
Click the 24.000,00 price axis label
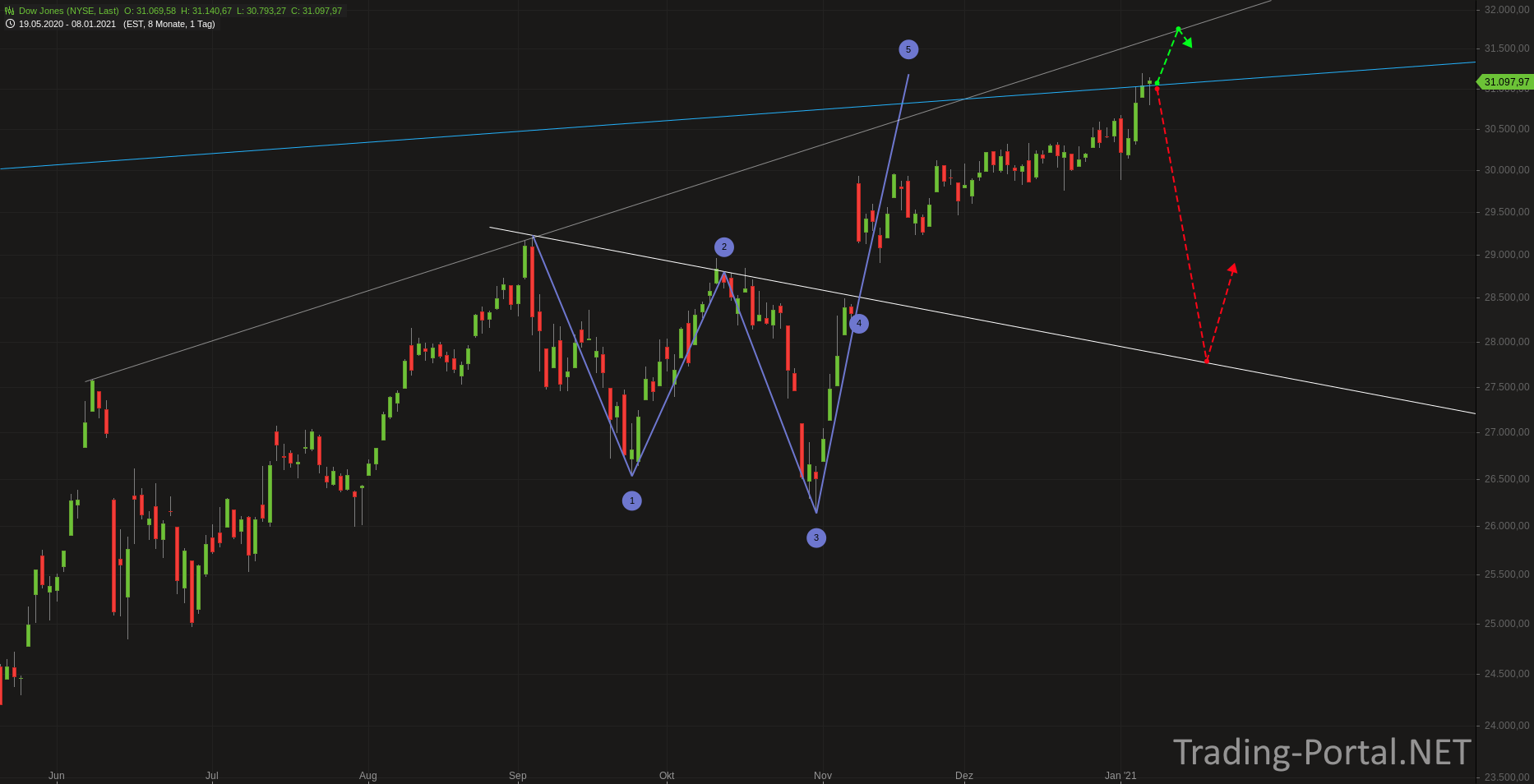[1507, 726]
